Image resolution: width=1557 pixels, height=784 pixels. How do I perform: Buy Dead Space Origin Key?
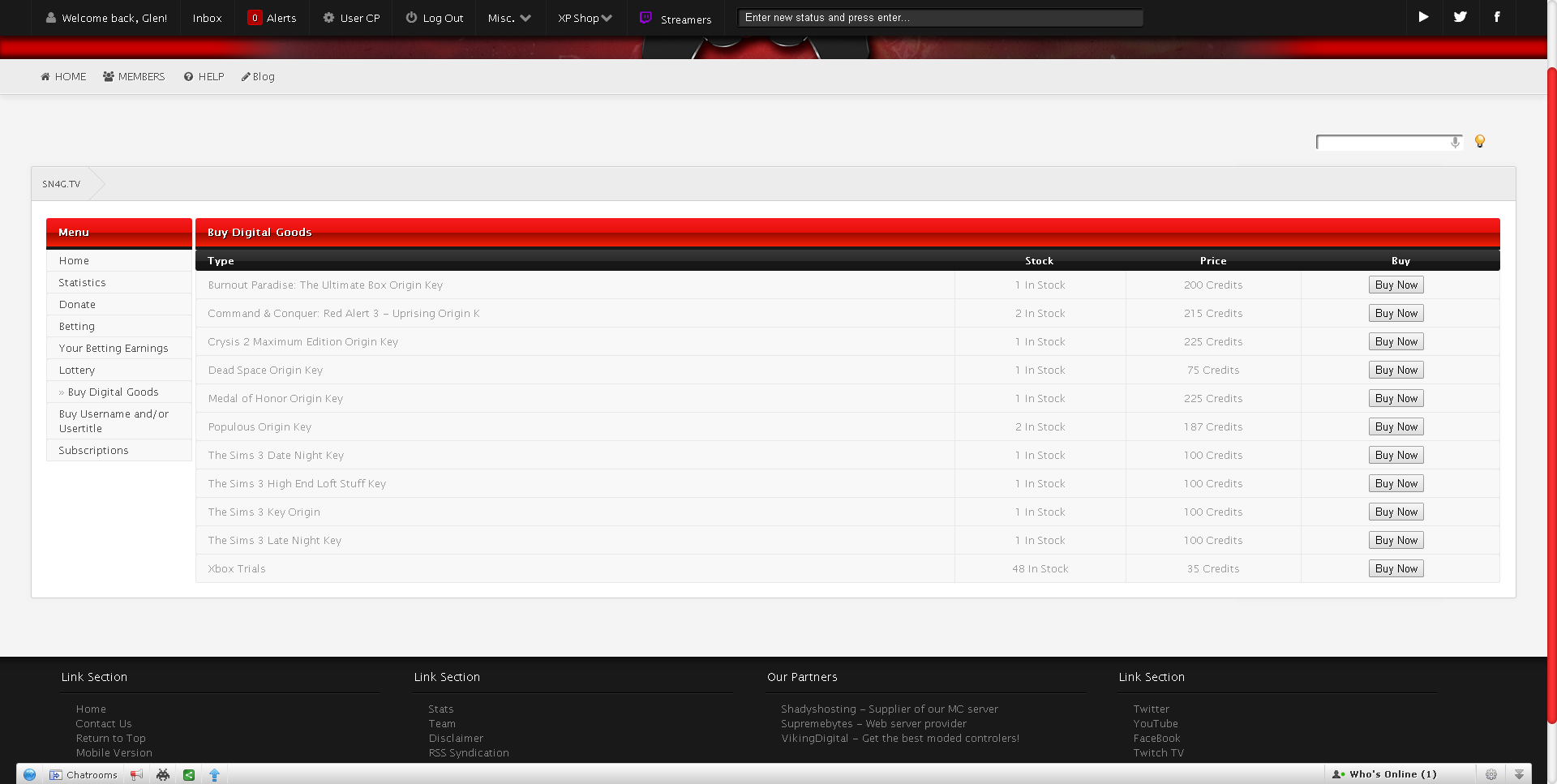point(1396,370)
